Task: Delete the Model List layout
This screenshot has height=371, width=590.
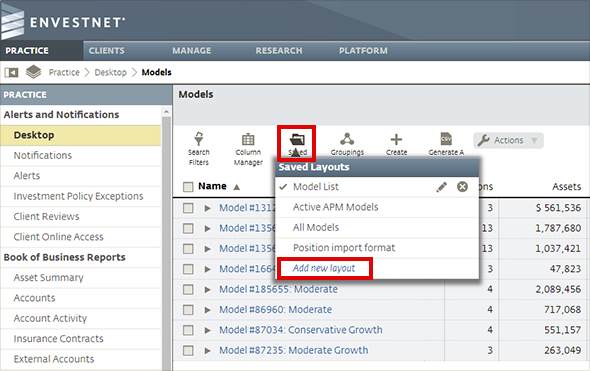Action: 462,187
